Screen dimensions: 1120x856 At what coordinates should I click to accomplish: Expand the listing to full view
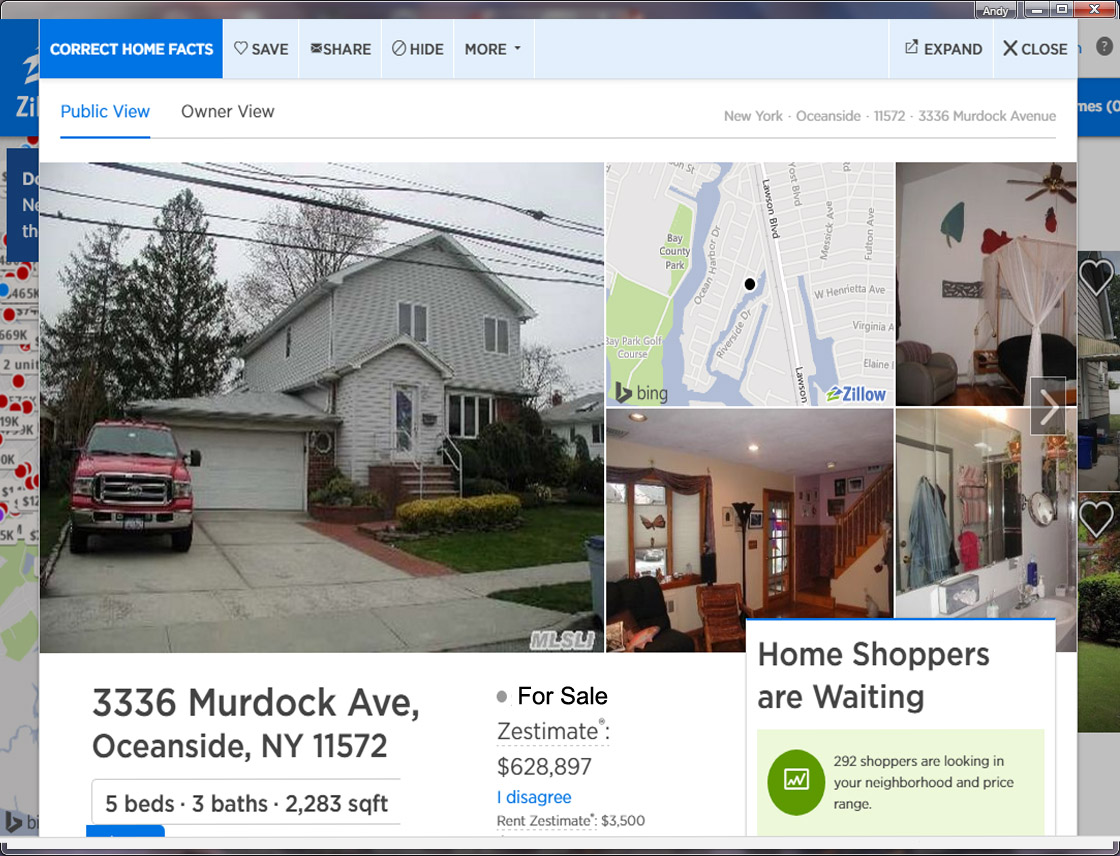943,49
